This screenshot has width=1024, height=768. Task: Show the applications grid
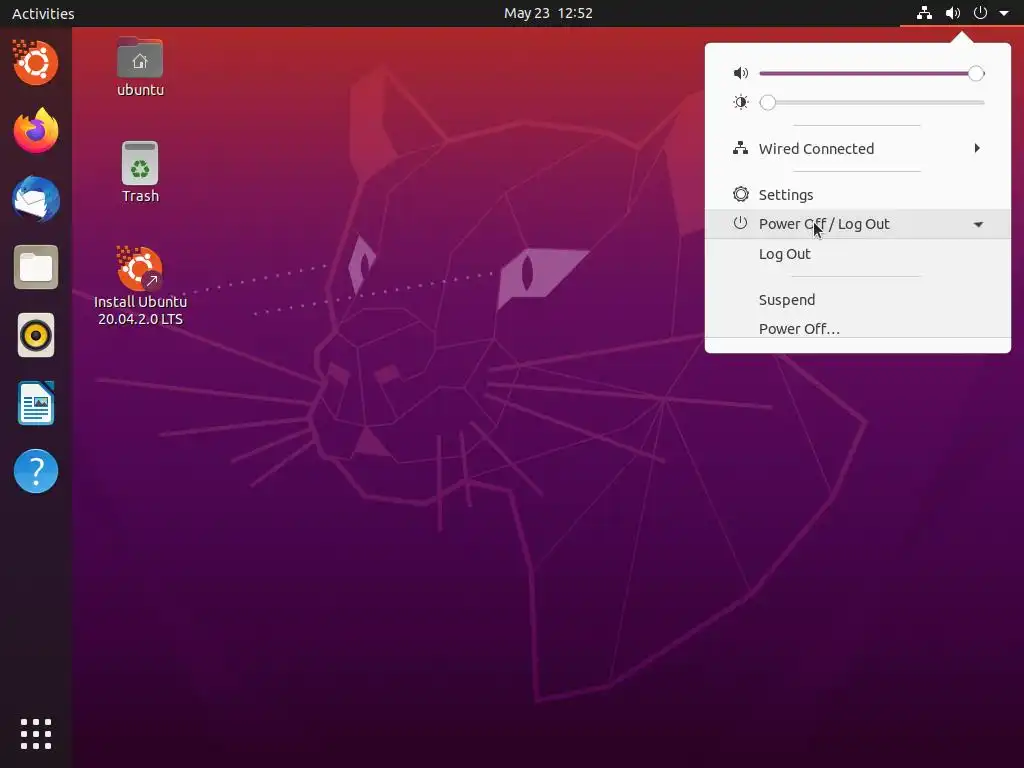tap(36, 734)
